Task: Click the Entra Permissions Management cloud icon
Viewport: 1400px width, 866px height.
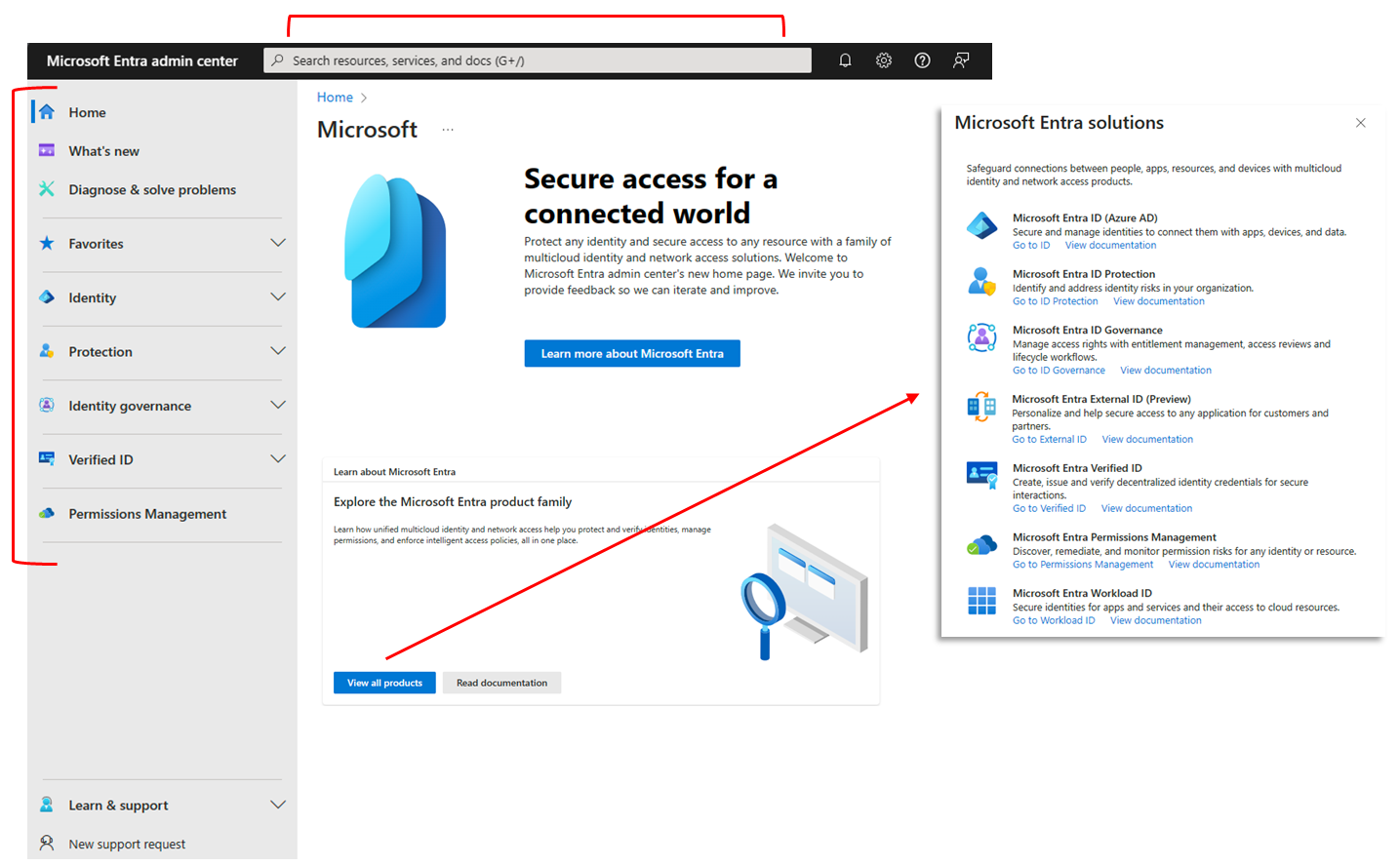Action: coord(981,545)
